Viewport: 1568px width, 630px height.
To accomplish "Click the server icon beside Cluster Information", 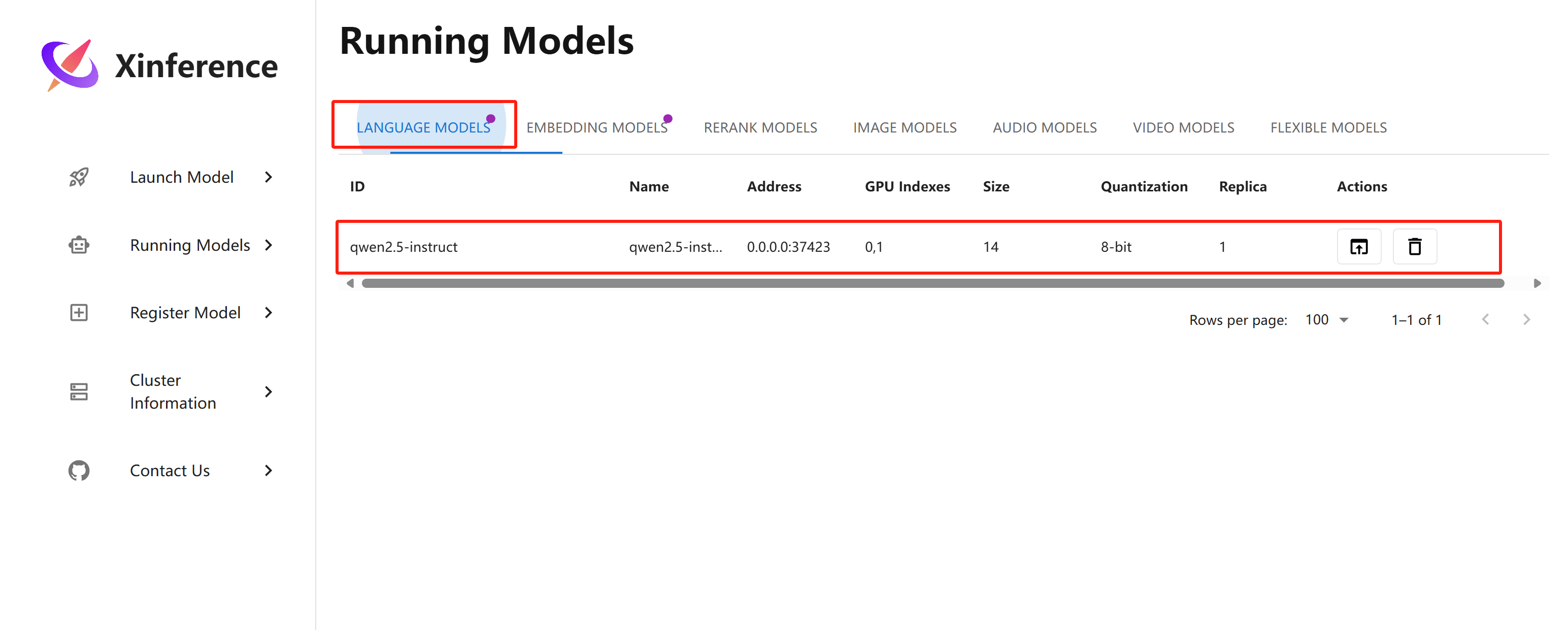I will pos(79,391).
